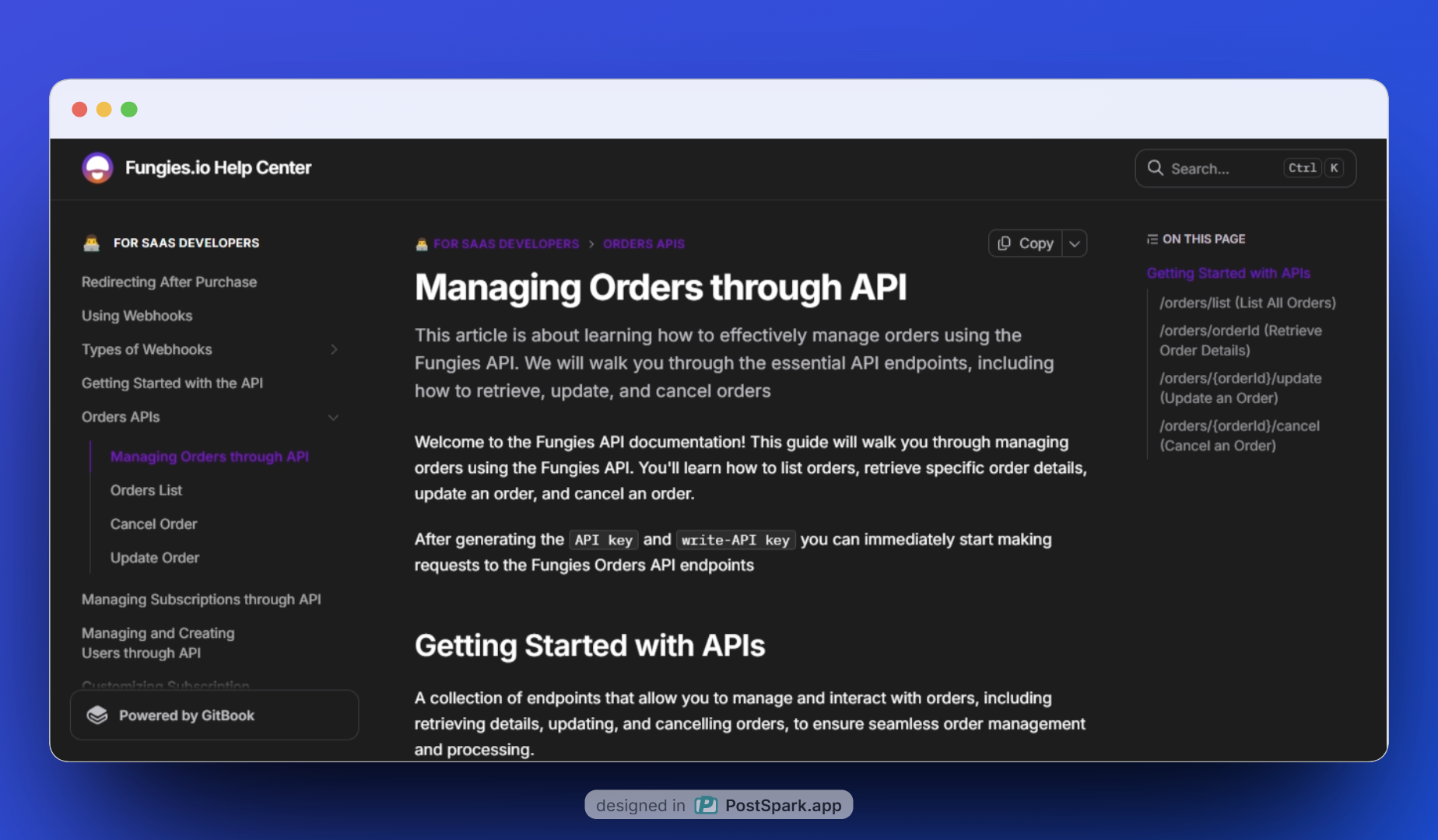Click the ON THIS PAGE label

pyautogui.click(x=1204, y=240)
